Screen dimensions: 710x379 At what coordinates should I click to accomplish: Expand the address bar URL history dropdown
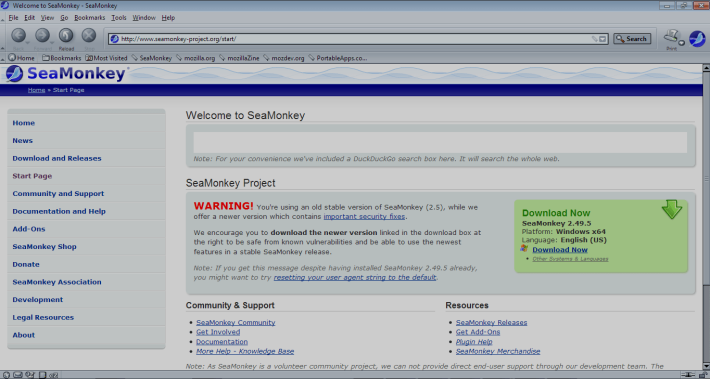[x=603, y=39]
